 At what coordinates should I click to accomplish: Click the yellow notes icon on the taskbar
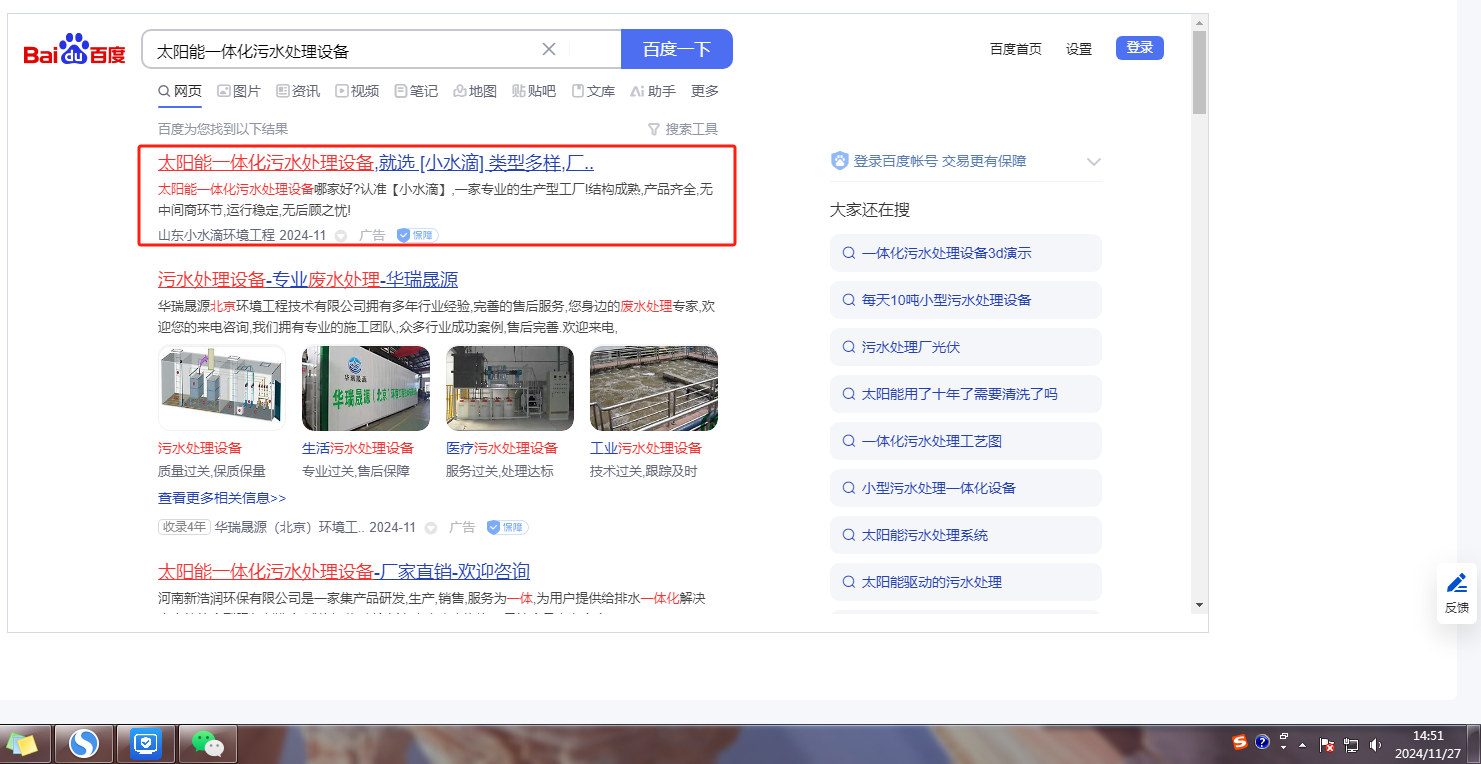click(22, 744)
